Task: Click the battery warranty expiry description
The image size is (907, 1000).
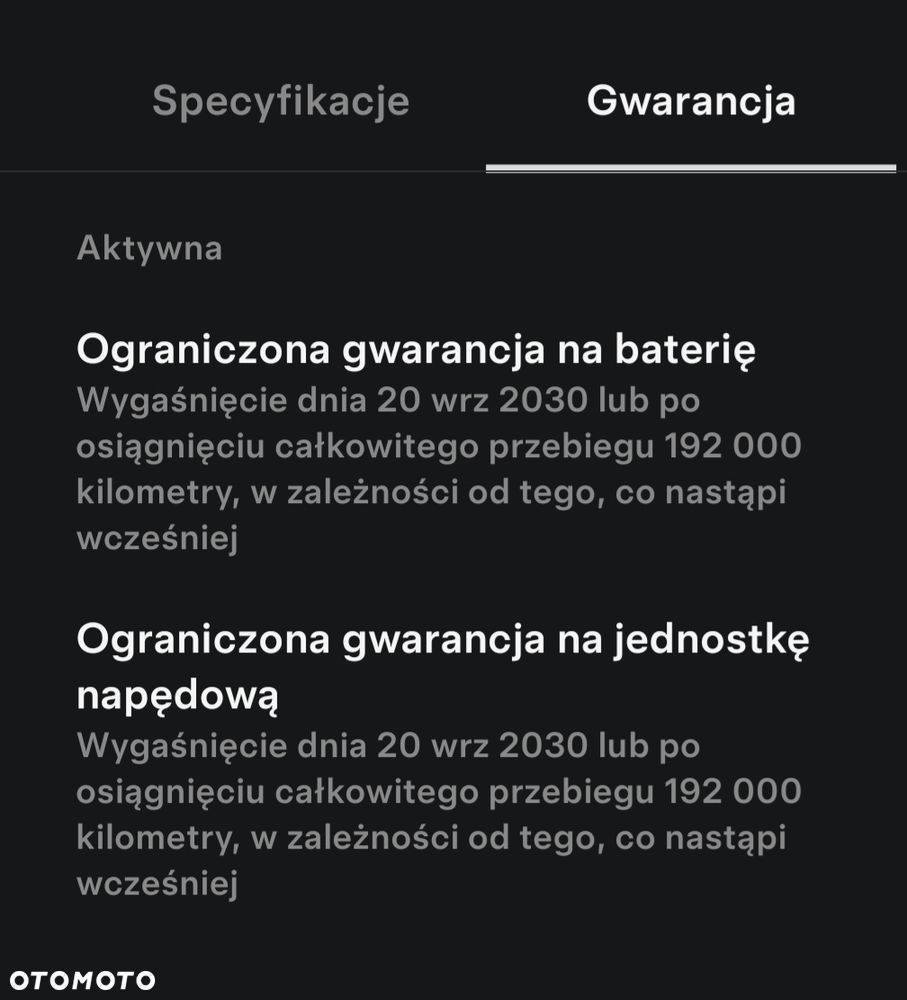Action: click(x=439, y=469)
